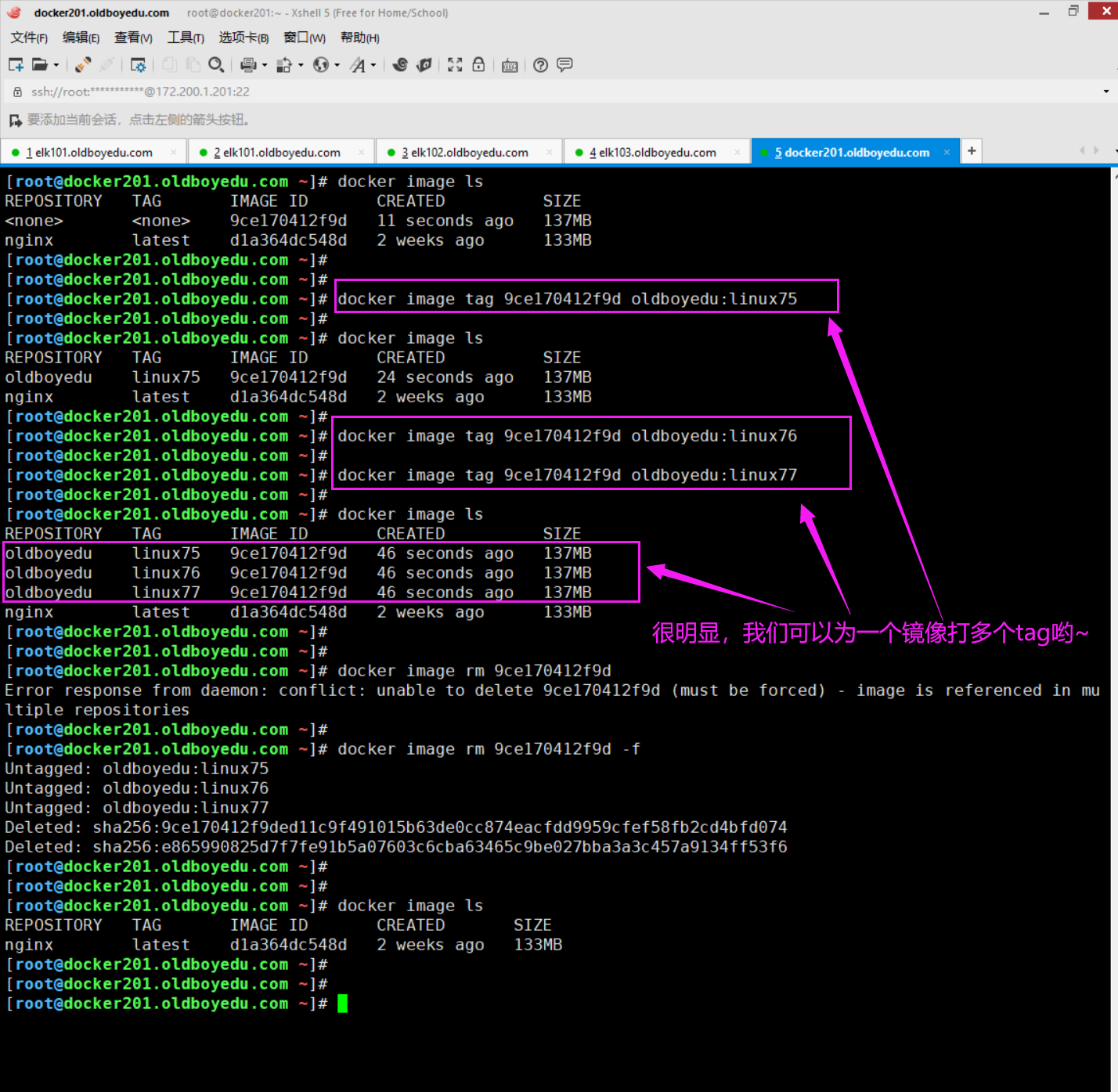Toggle the virtual keyboard bar icon
Screen dimensions: 1118x1092
pyautogui.click(x=510, y=65)
